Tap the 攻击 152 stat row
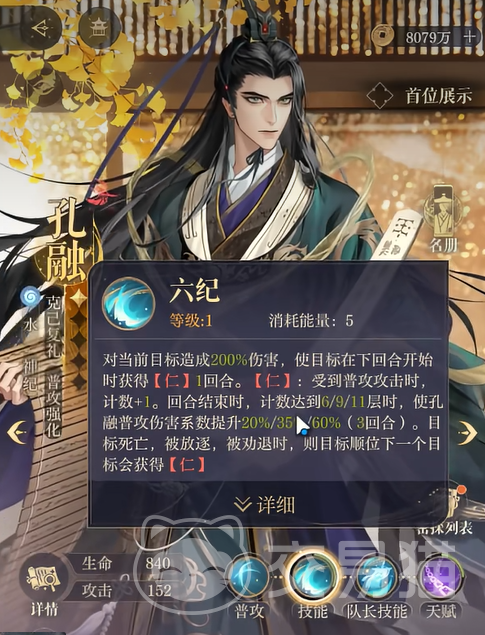 [x=126, y=590]
